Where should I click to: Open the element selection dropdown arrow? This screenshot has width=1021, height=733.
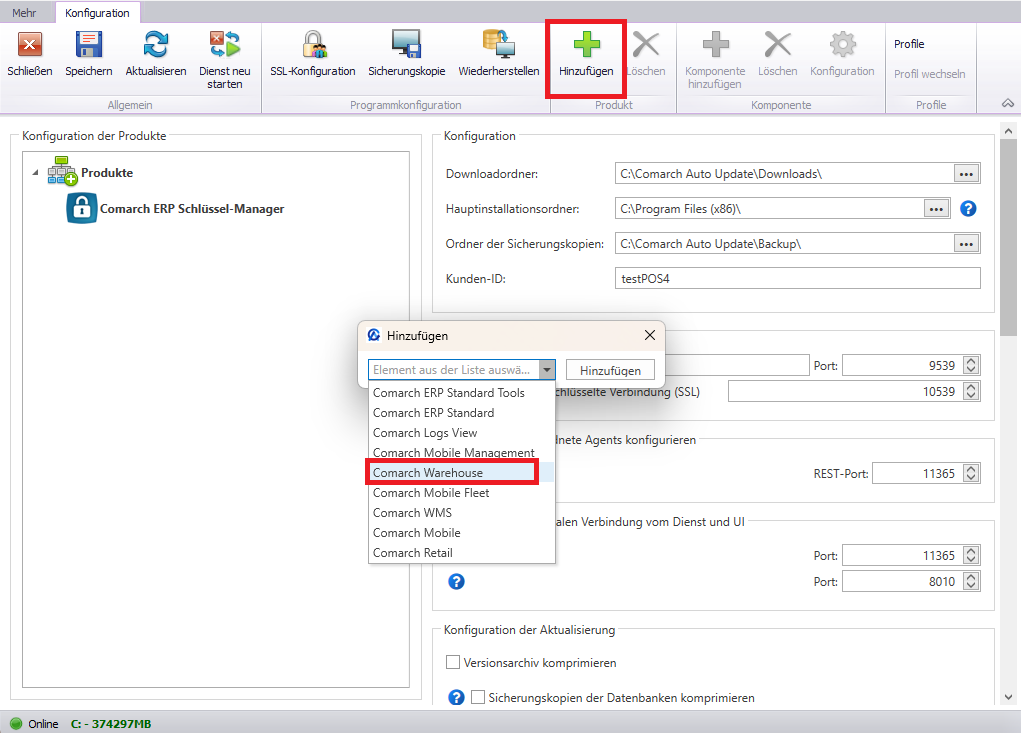point(547,370)
